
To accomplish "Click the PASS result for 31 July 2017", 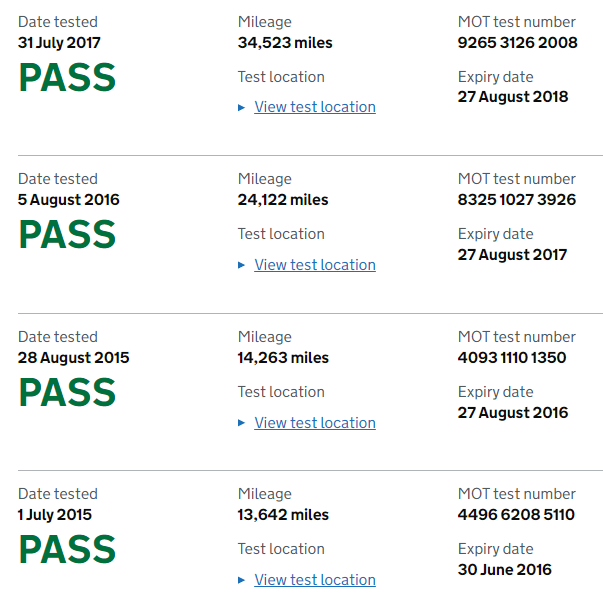I will click(x=67, y=78).
